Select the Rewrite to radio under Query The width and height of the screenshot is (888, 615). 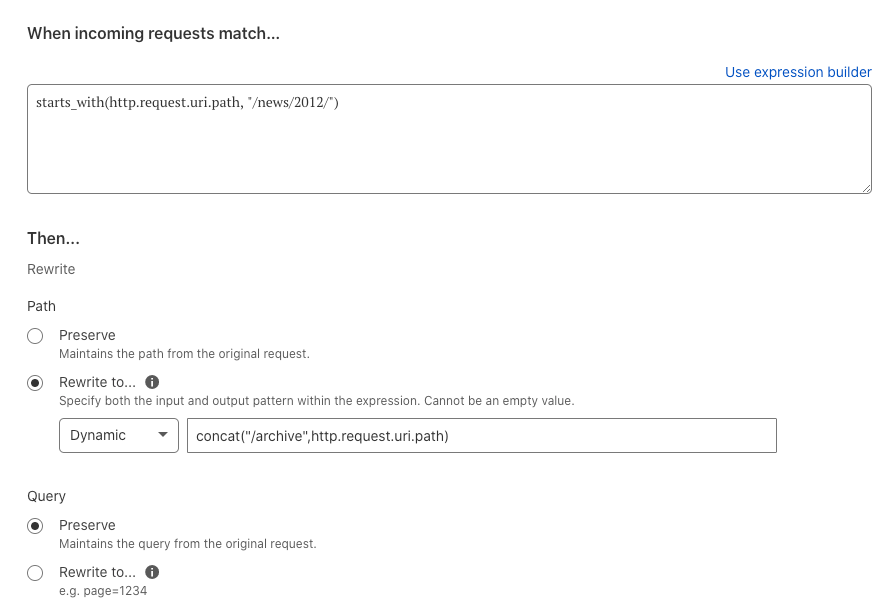coord(35,573)
